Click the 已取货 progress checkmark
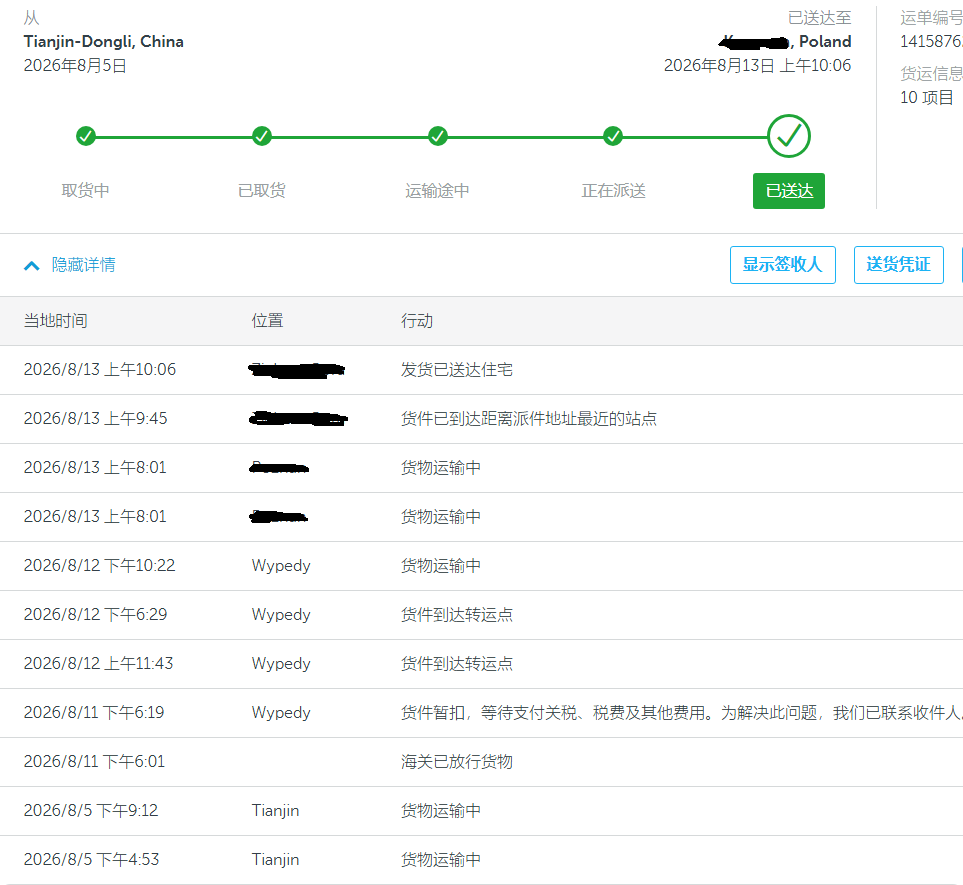The height and width of the screenshot is (885, 963). tap(262, 136)
